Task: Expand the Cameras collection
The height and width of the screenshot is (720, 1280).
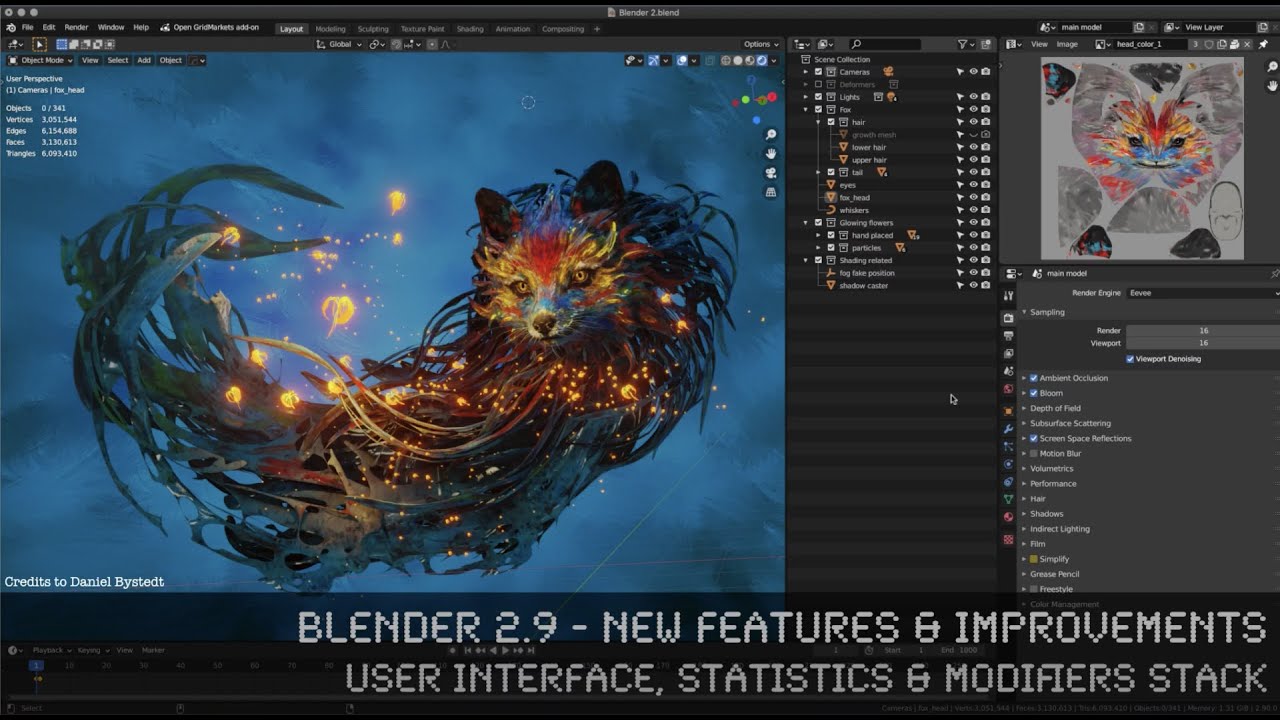Action: coord(806,72)
